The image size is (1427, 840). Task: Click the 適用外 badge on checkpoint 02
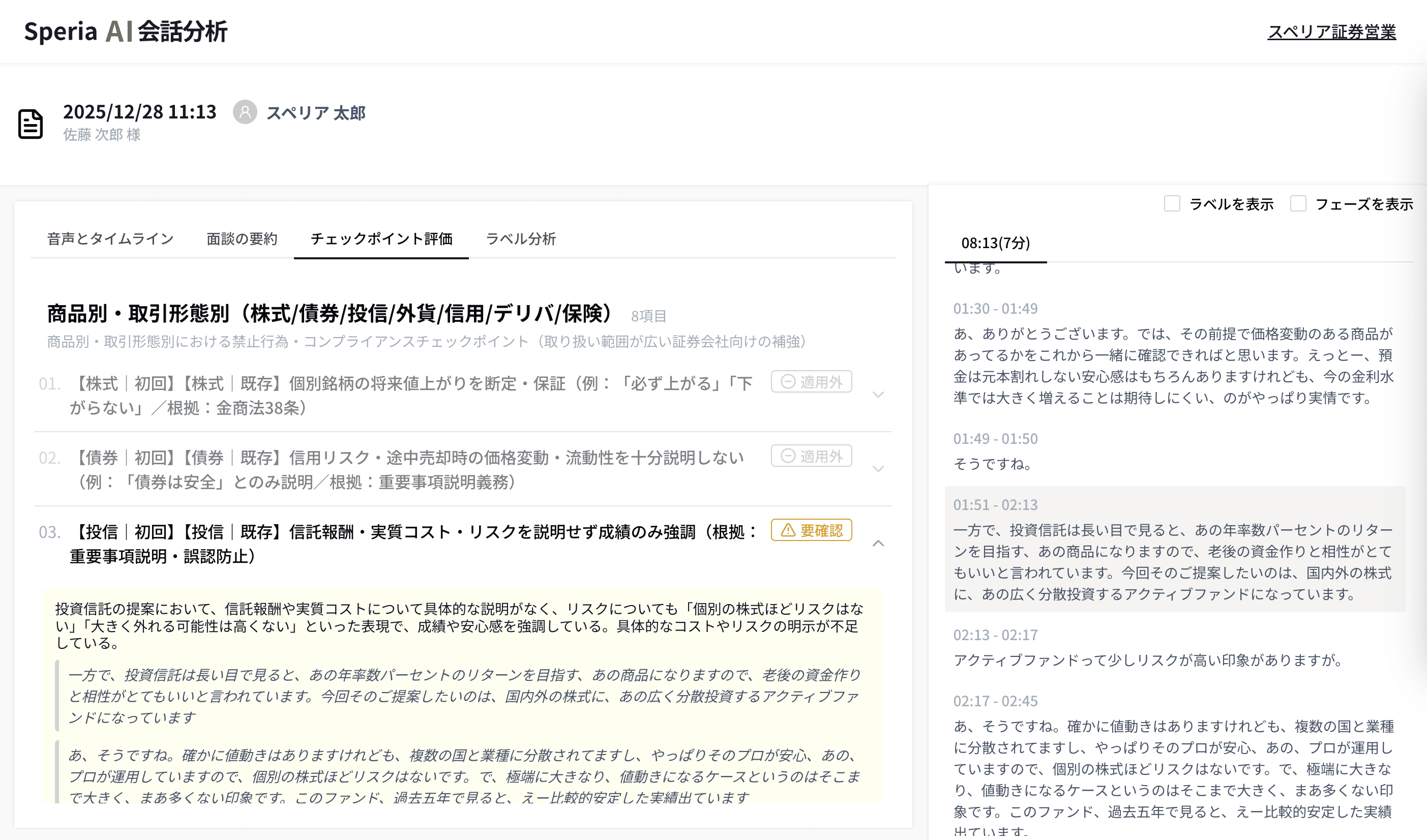[x=811, y=456]
